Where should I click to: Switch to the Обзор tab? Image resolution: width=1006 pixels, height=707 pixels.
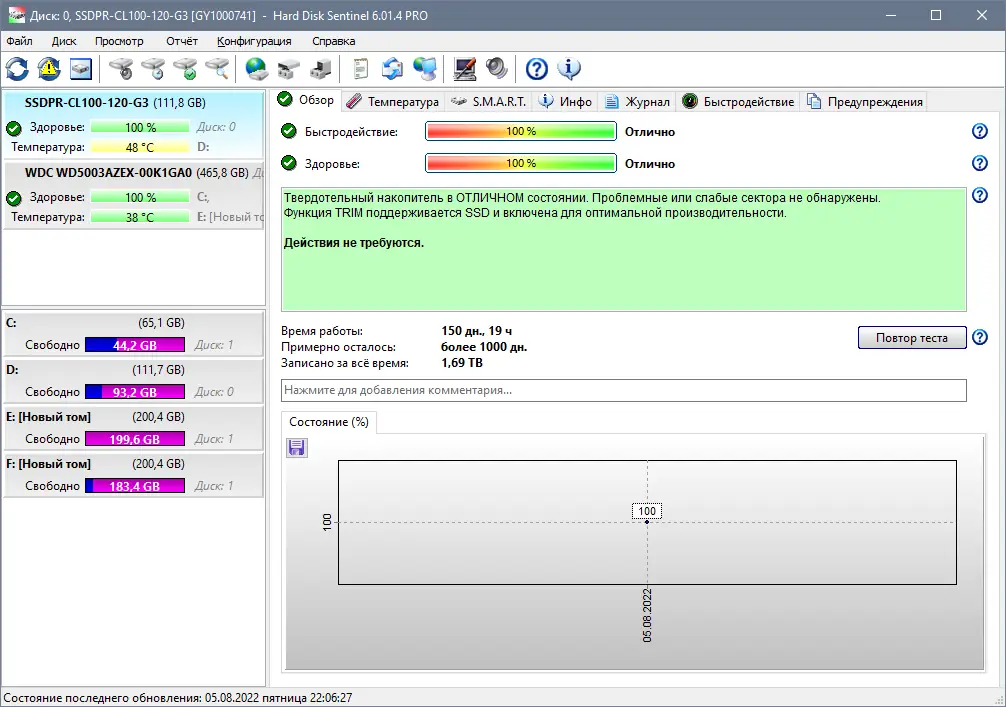point(306,100)
